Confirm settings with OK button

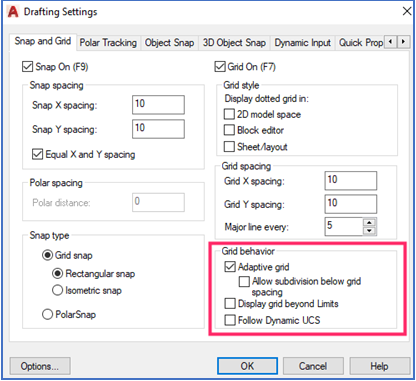247,366
